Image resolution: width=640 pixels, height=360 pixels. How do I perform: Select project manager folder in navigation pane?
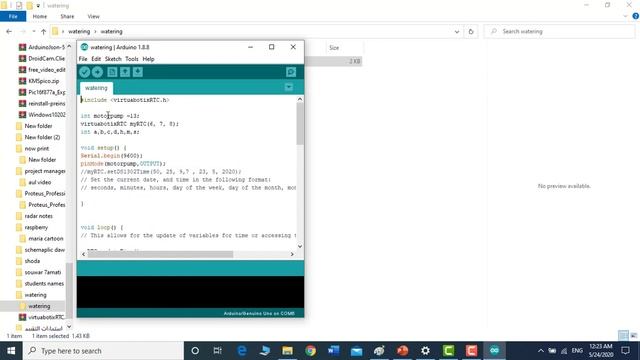click(40, 171)
